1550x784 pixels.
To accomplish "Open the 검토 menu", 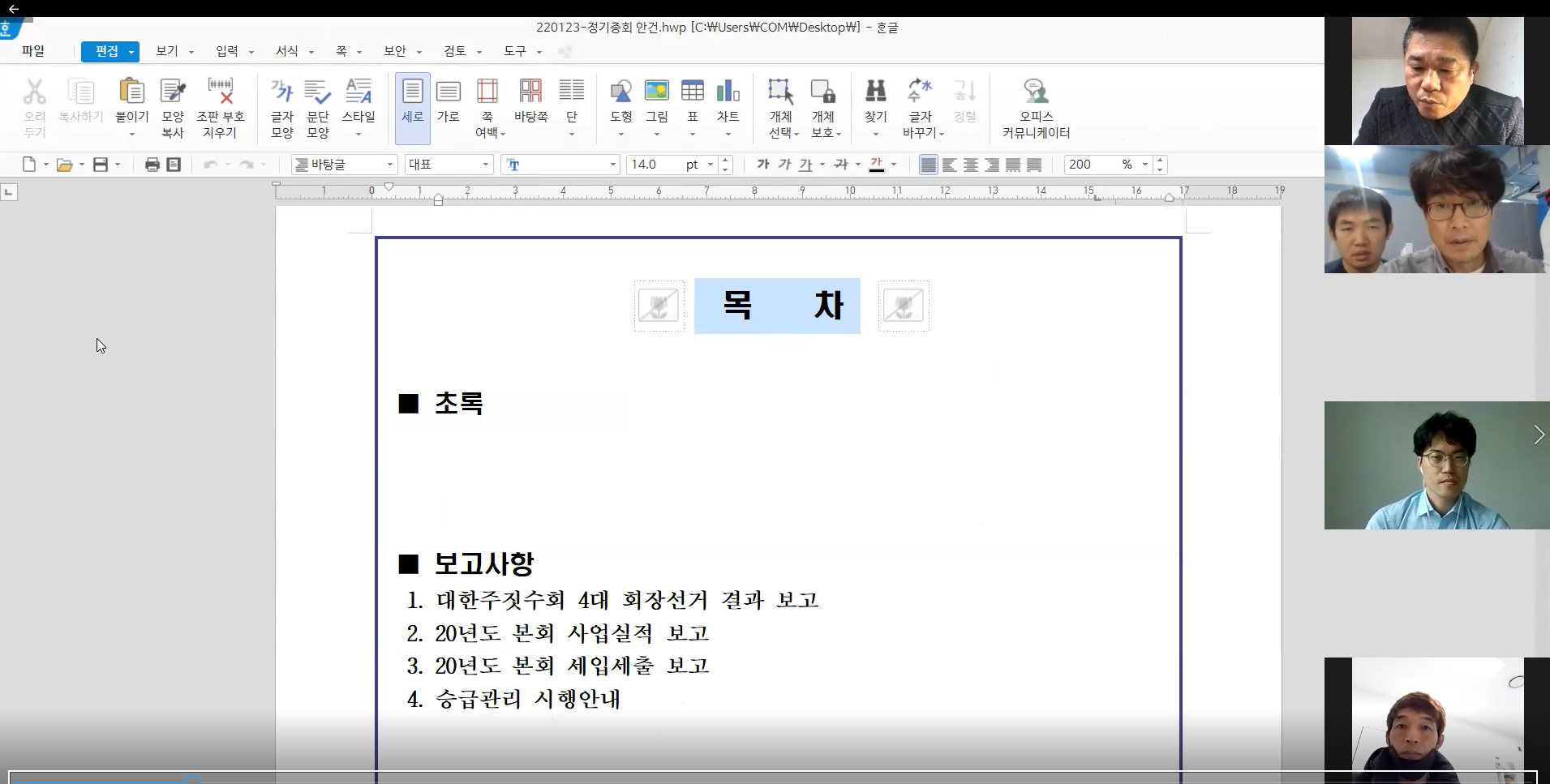I will point(455,51).
